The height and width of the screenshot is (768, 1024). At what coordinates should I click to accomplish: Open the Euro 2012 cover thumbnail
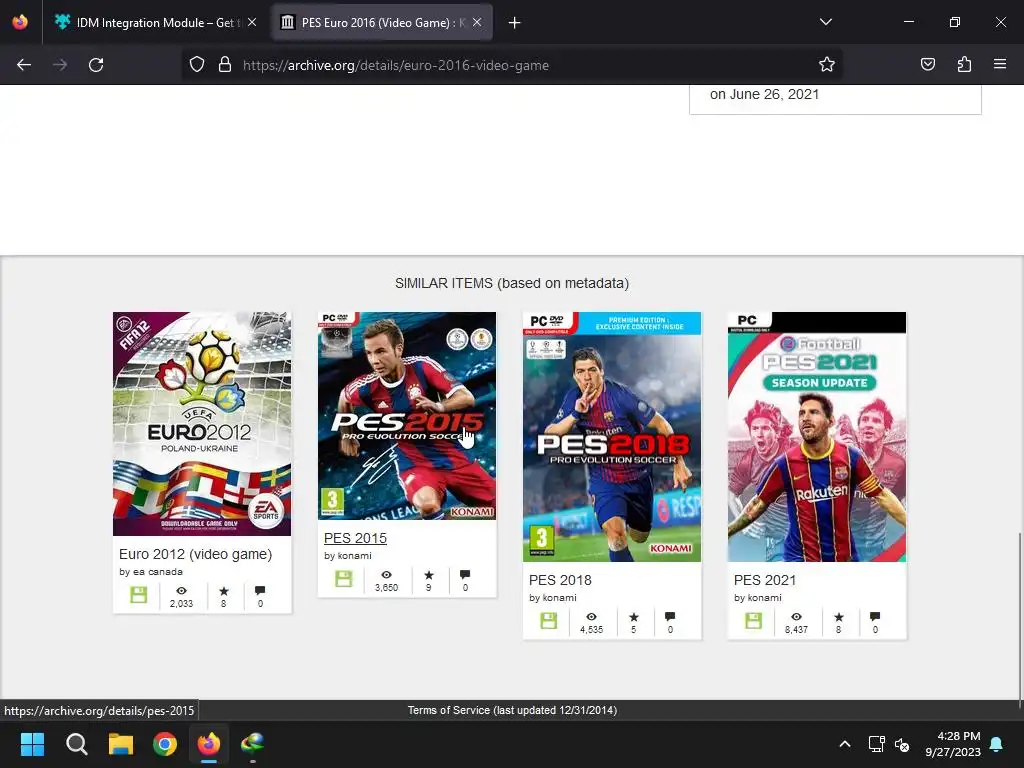[202, 424]
